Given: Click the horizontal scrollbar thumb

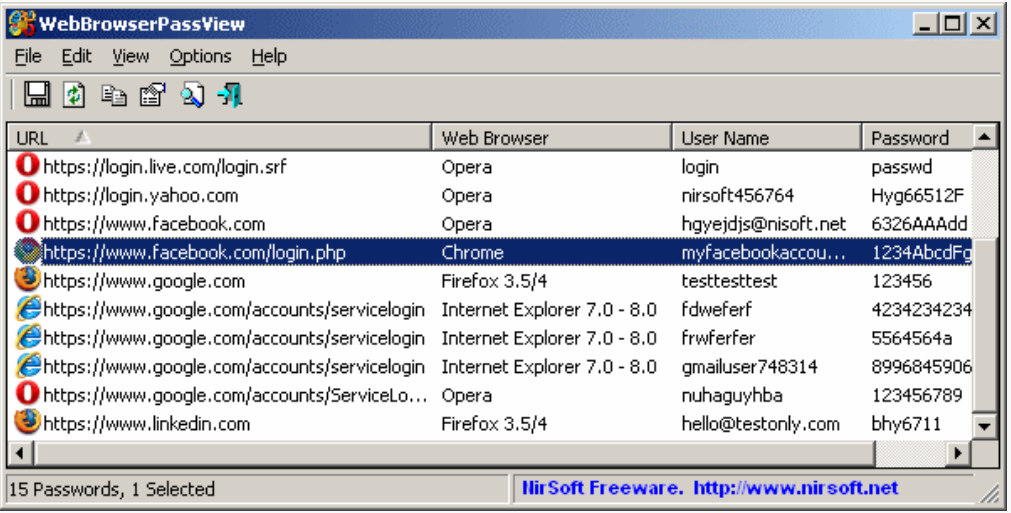Looking at the screenshot, I should click(454, 453).
